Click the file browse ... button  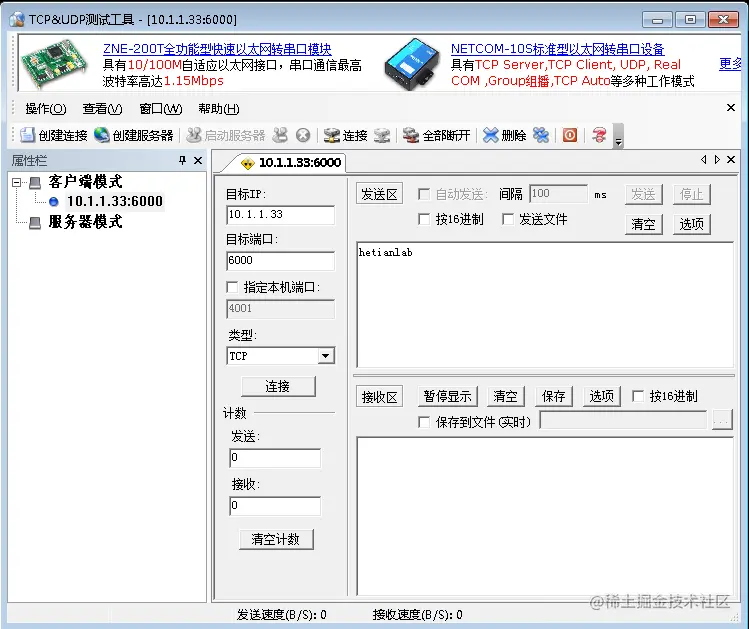722,421
